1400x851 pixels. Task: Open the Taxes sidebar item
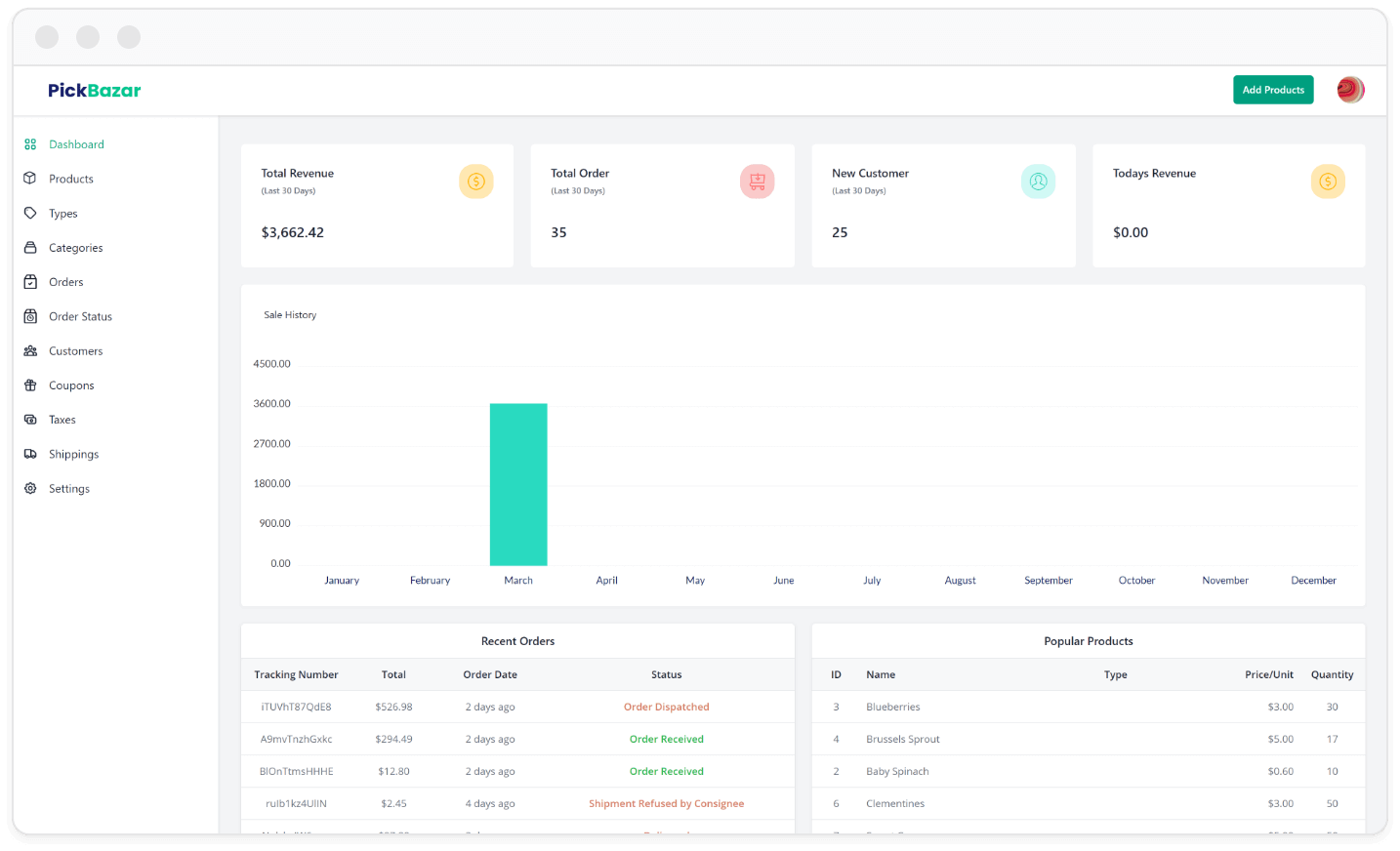click(62, 420)
